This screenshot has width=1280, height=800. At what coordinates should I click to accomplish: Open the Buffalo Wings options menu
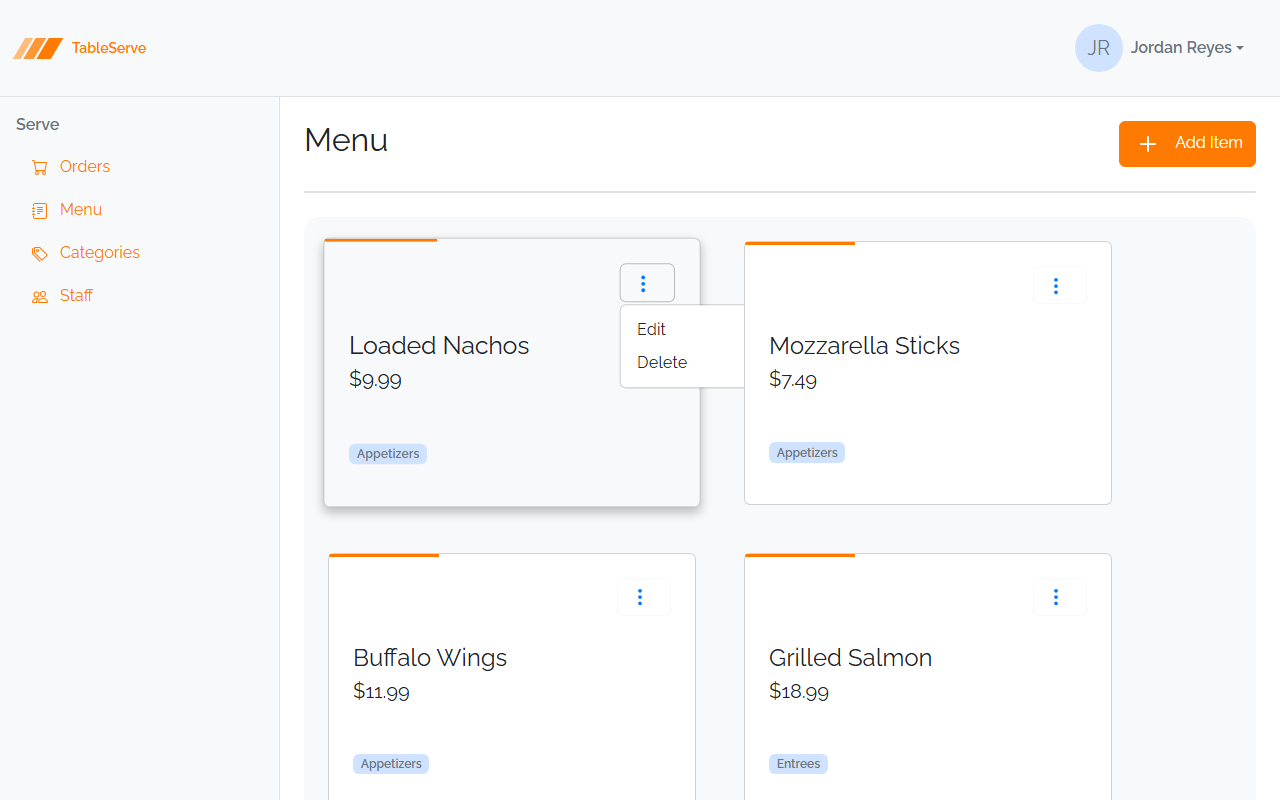643,597
